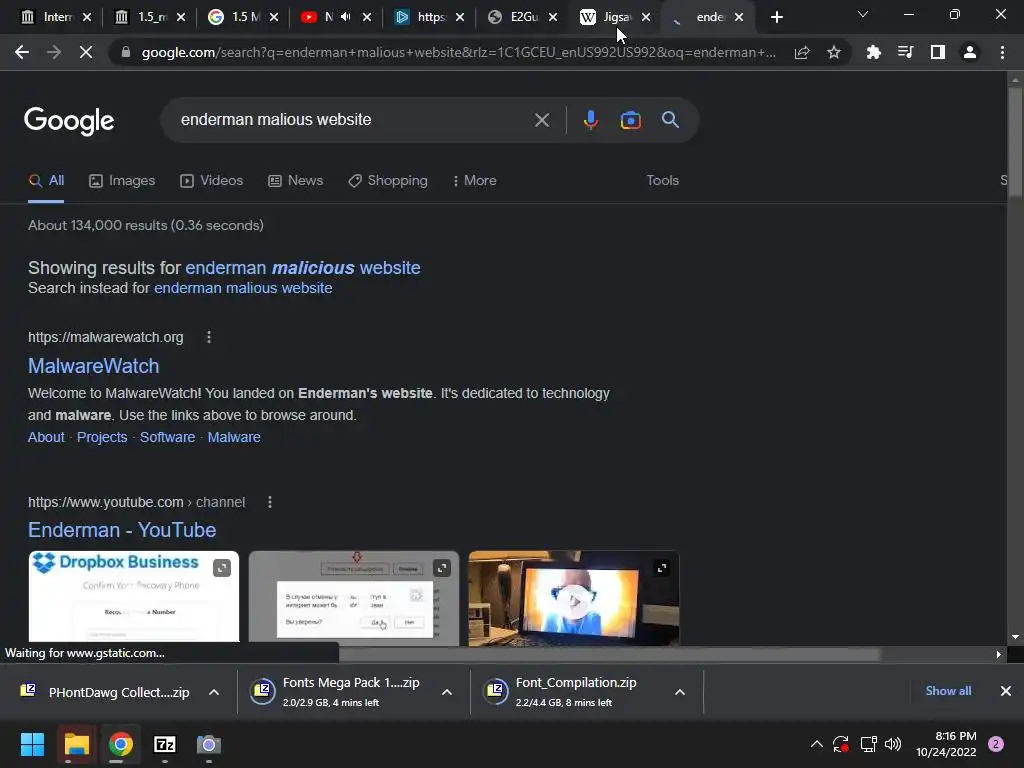Focus the Google search input field

pyautogui.click(x=353, y=120)
